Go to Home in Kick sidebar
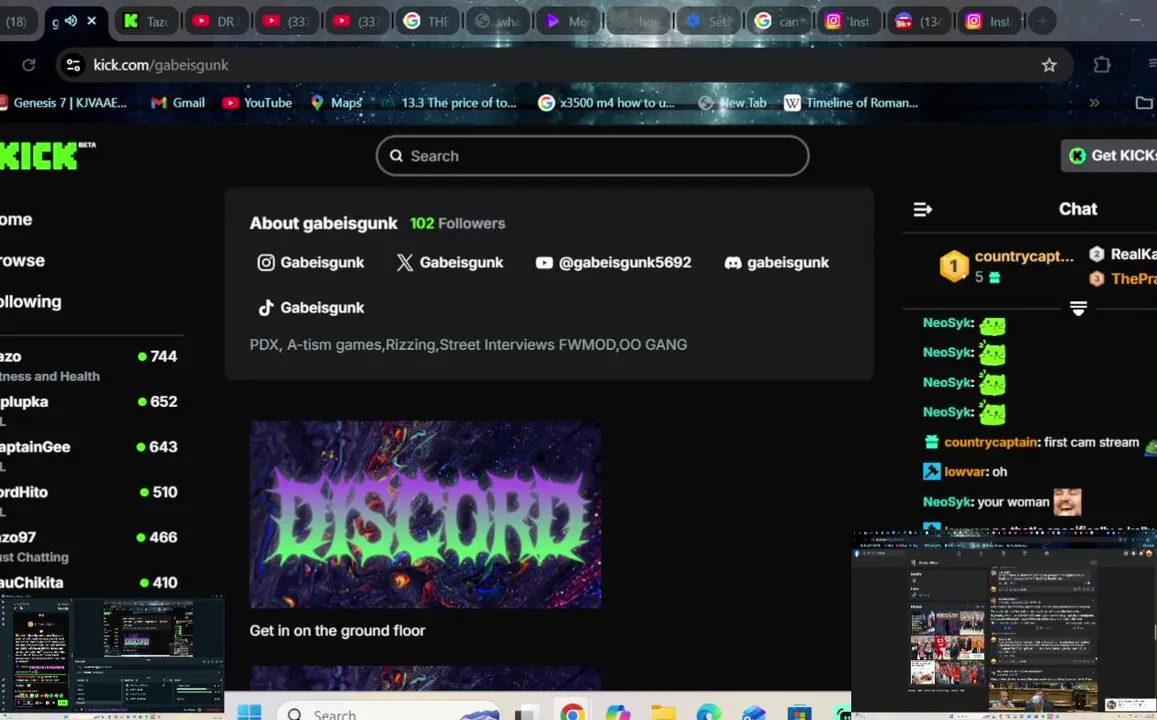 click(x=16, y=219)
